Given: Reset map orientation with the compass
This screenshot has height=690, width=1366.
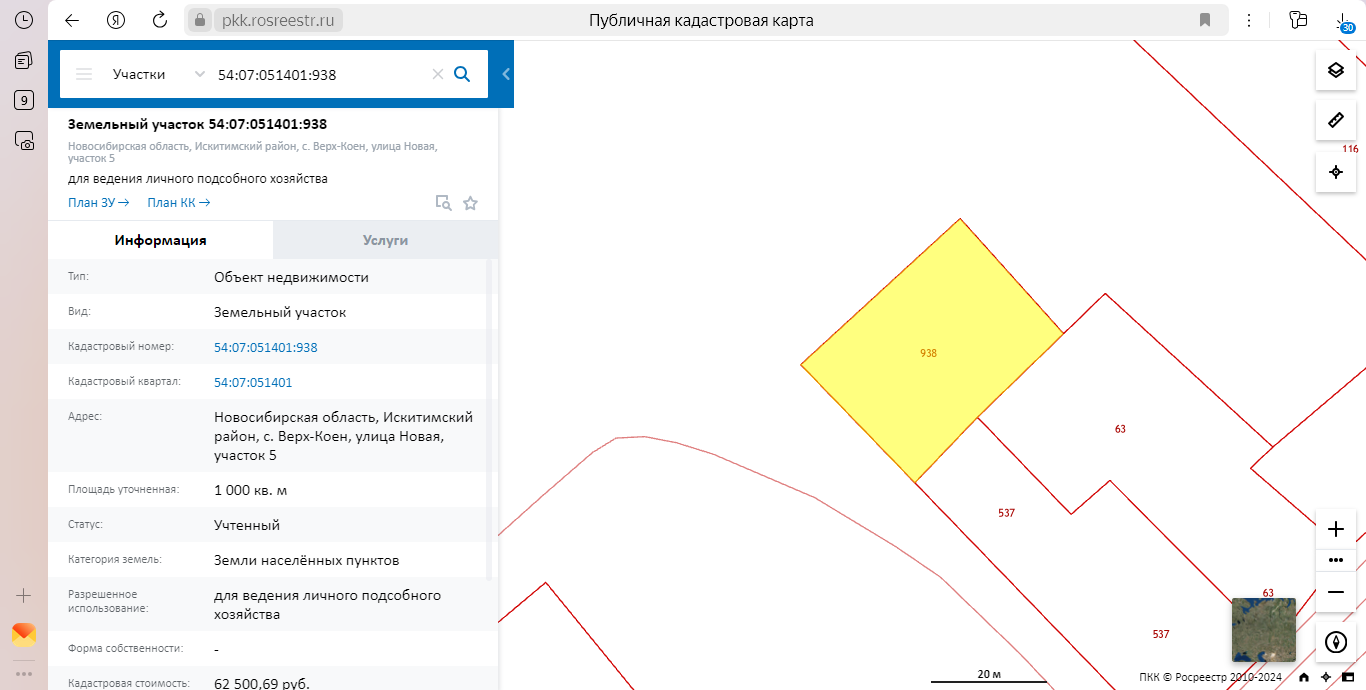Looking at the screenshot, I should (1335, 642).
